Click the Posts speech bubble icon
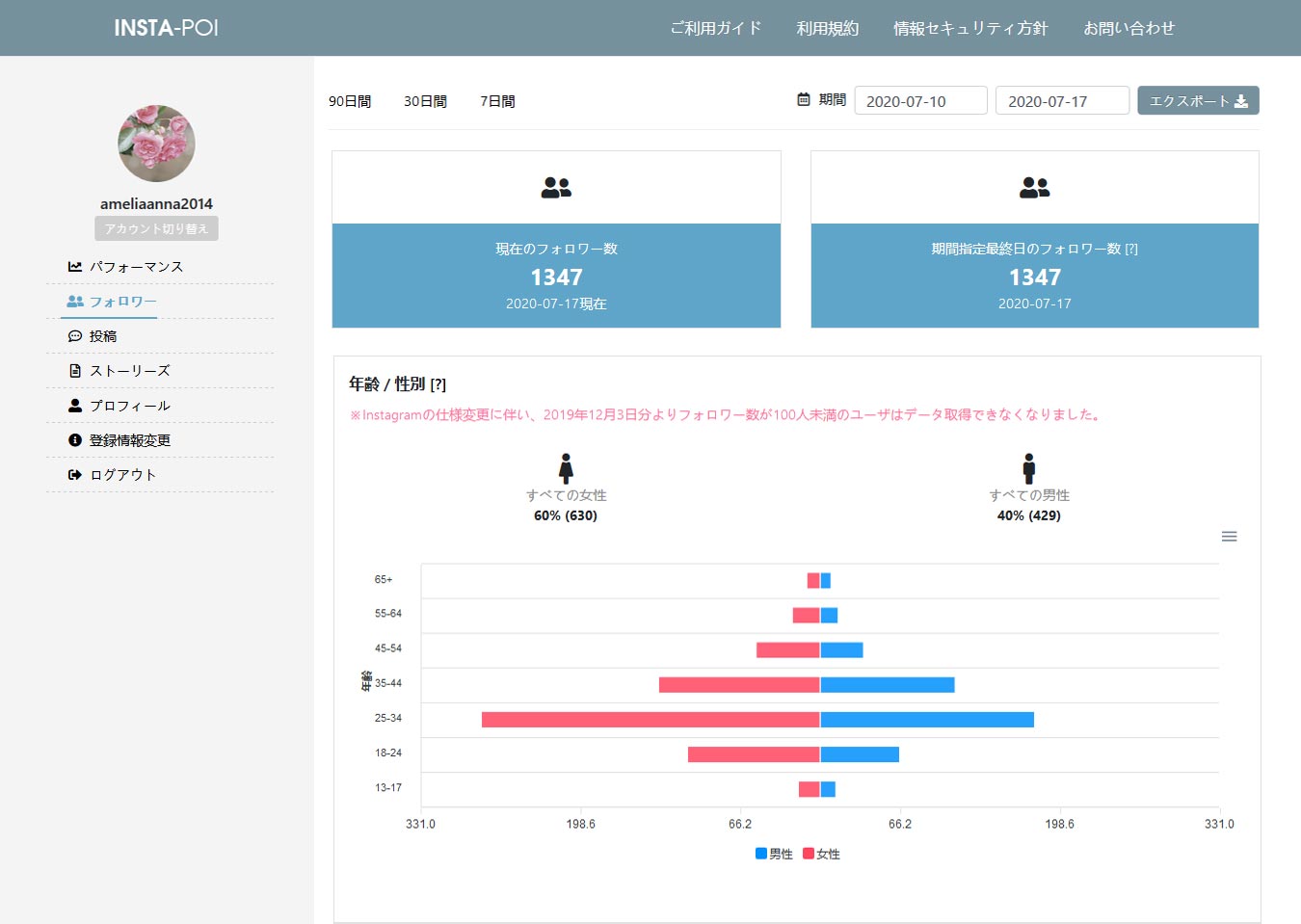This screenshot has height=924, width=1301. coord(75,336)
